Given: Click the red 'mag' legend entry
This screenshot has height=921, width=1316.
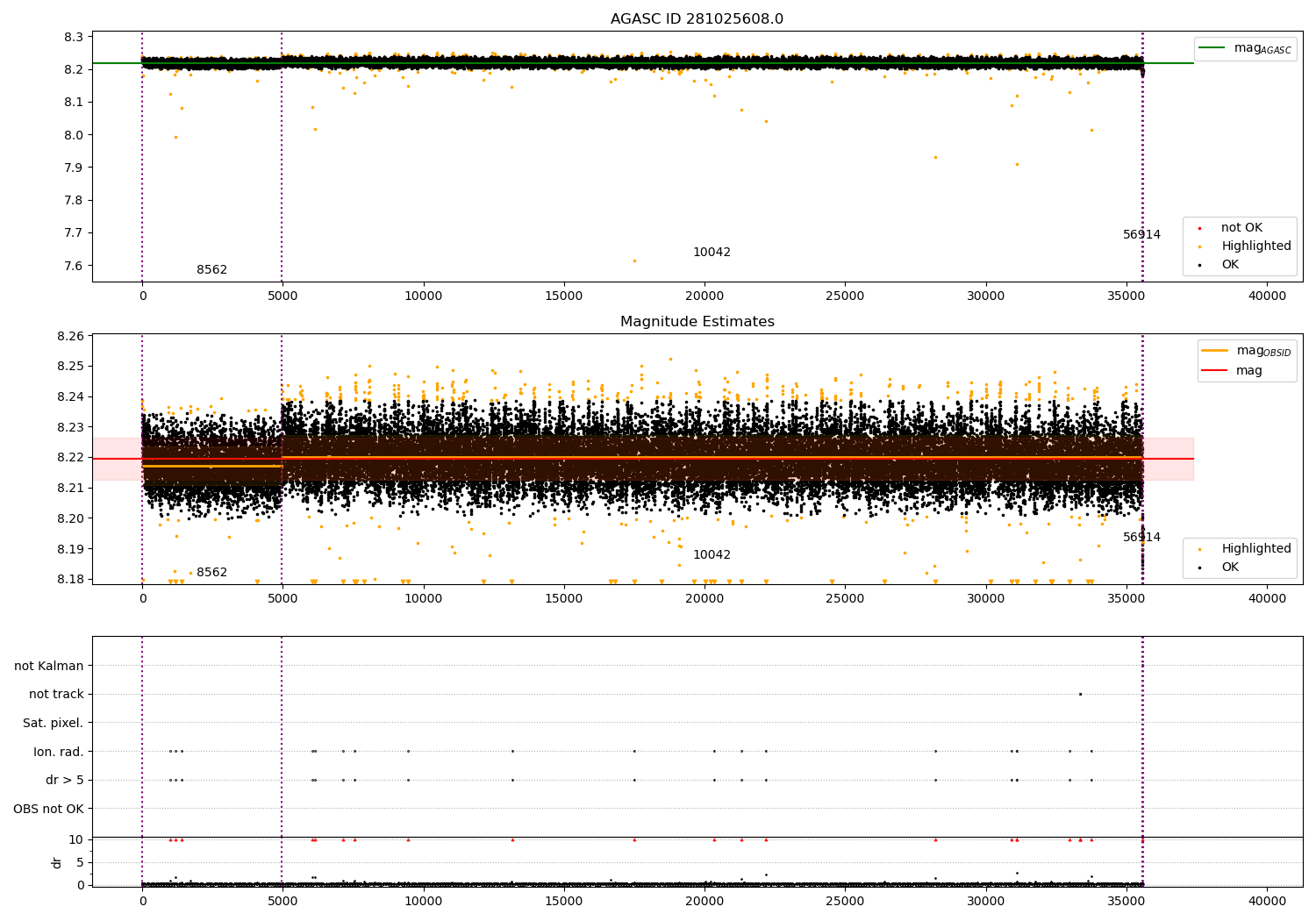Looking at the screenshot, I should click(x=1248, y=371).
